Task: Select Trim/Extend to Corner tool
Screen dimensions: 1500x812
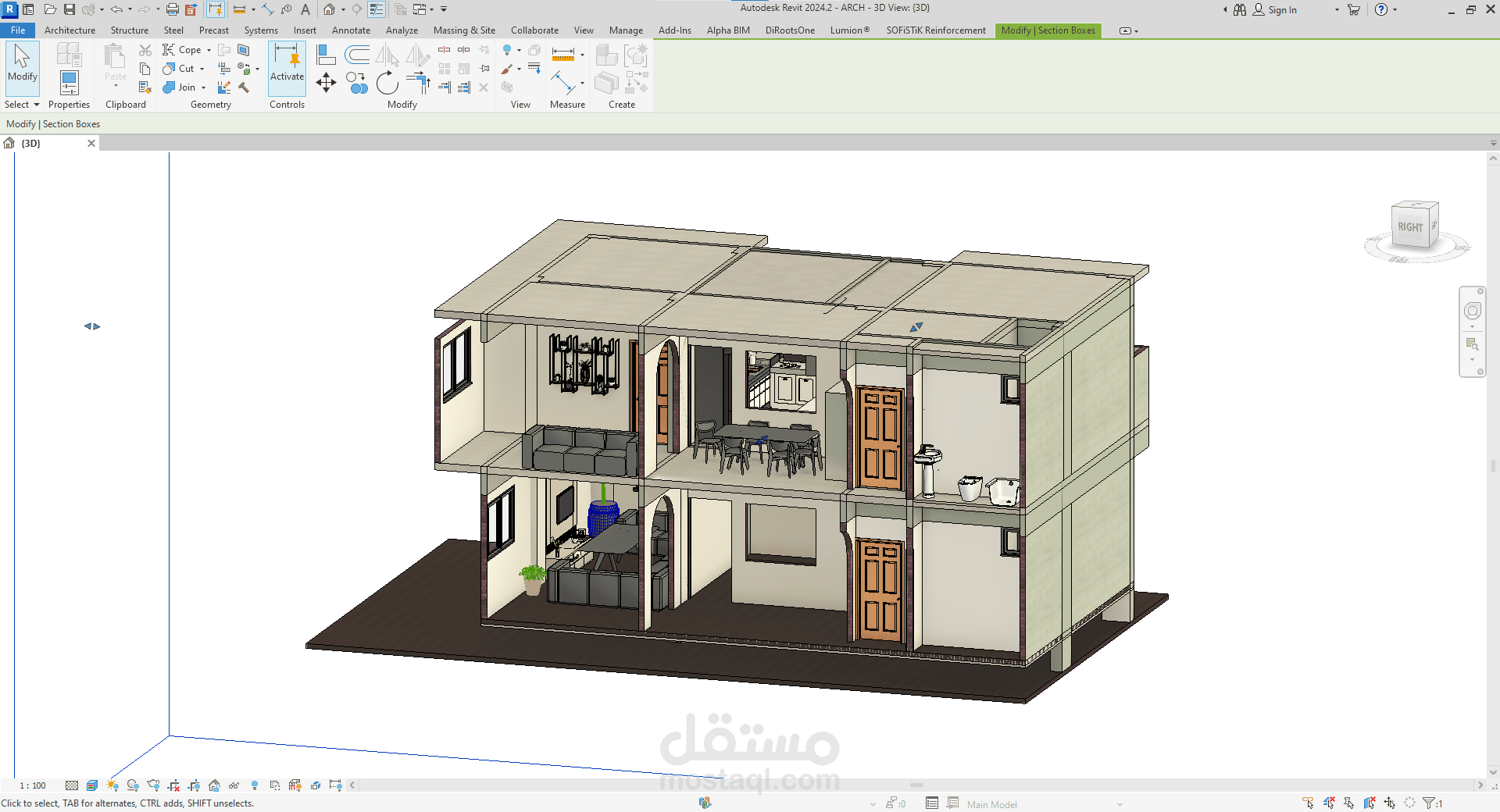Action: pyautogui.click(x=419, y=83)
